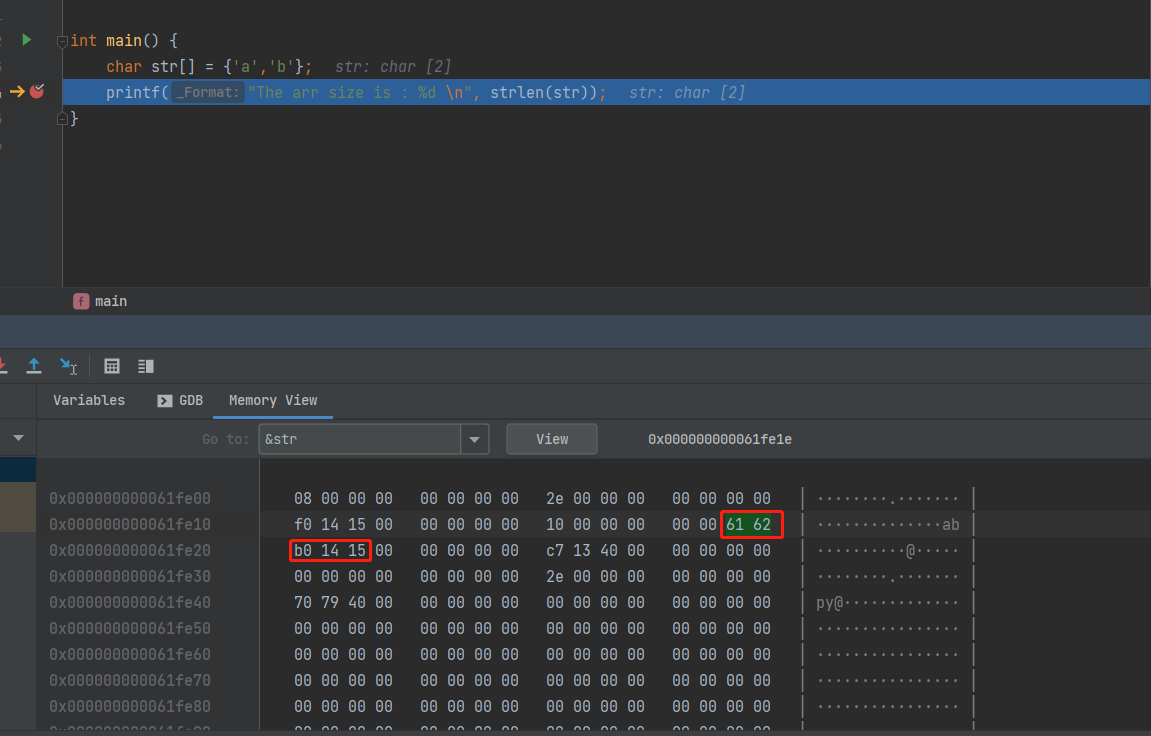
Task: Click memory row address 0x000000000061fe80
Action: [x=130, y=707]
